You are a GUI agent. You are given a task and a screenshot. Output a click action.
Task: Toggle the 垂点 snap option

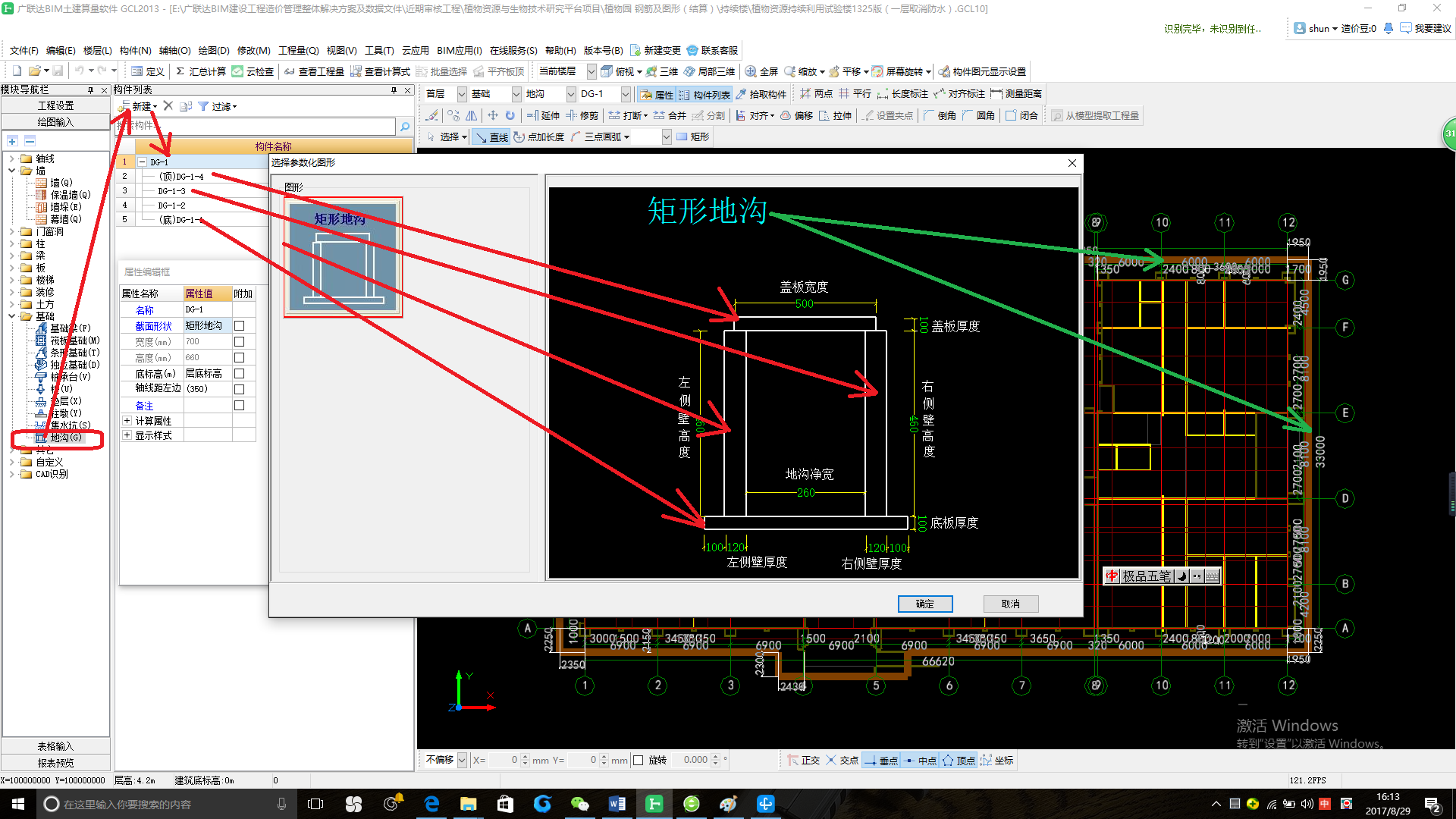tap(881, 761)
